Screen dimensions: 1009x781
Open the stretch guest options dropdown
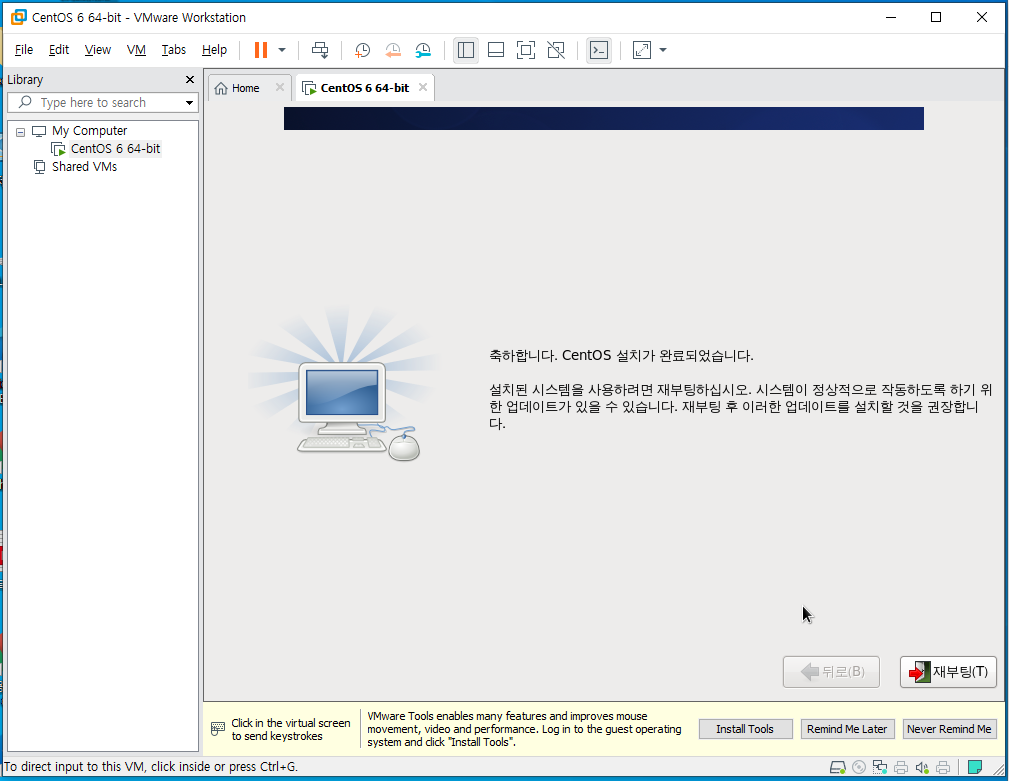(663, 50)
